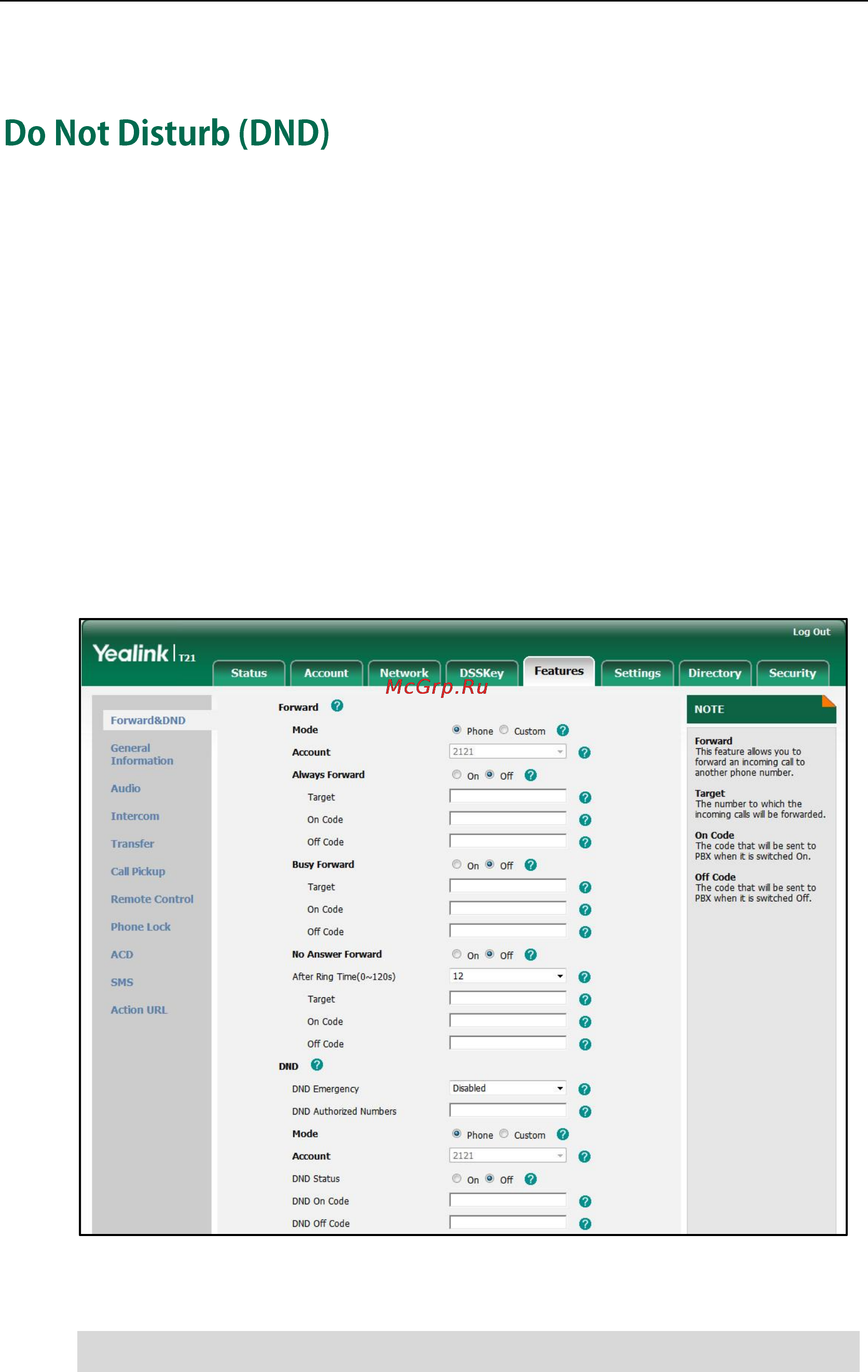Screen dimensions: 868x1372
Task: Open help icon for DND Status
Action: point(530,1179)
